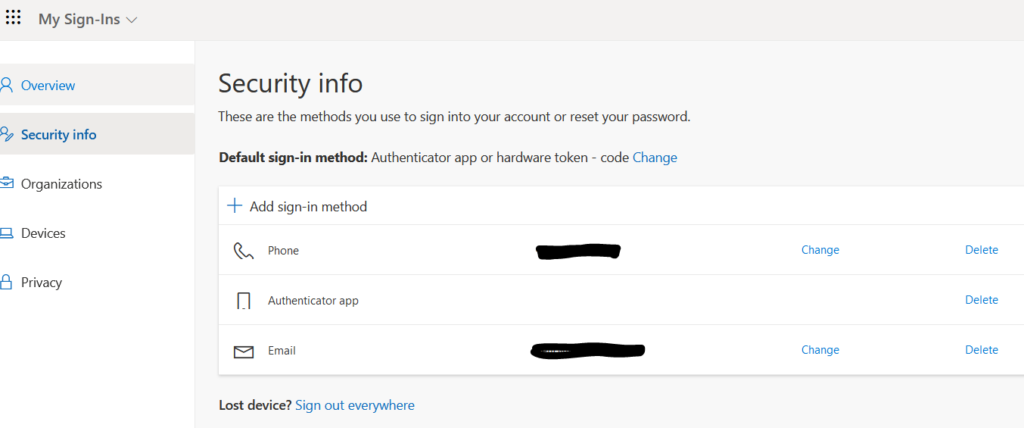Open the app launcher grid icon

pos(13,18)
